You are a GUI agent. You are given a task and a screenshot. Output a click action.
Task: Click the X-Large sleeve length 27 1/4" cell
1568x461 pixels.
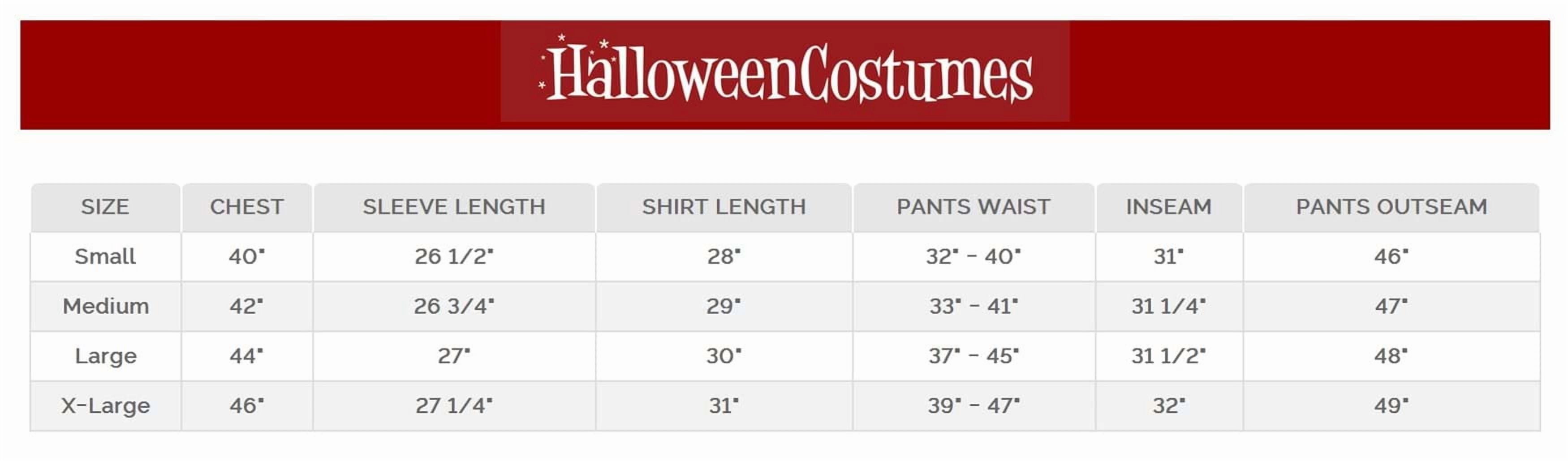coord(454,406)
